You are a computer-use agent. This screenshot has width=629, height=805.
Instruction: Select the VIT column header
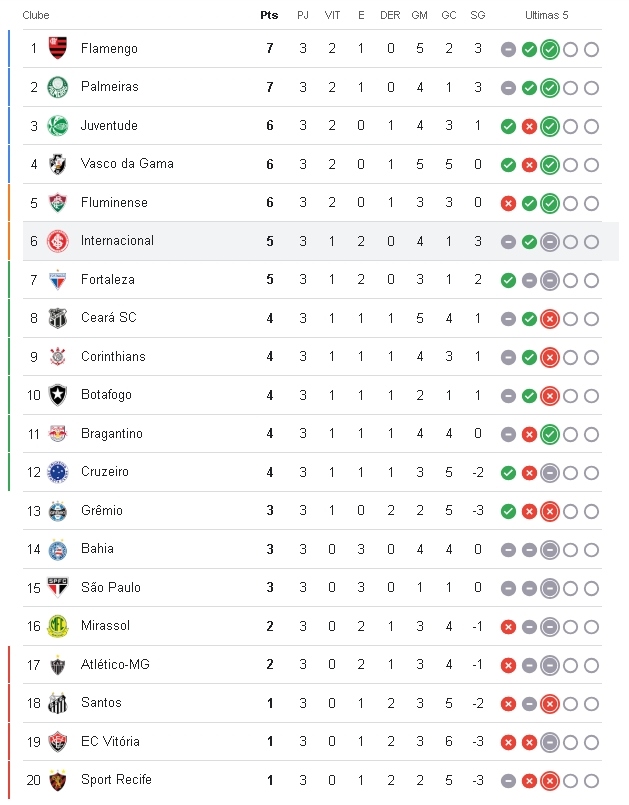[332, 15]
